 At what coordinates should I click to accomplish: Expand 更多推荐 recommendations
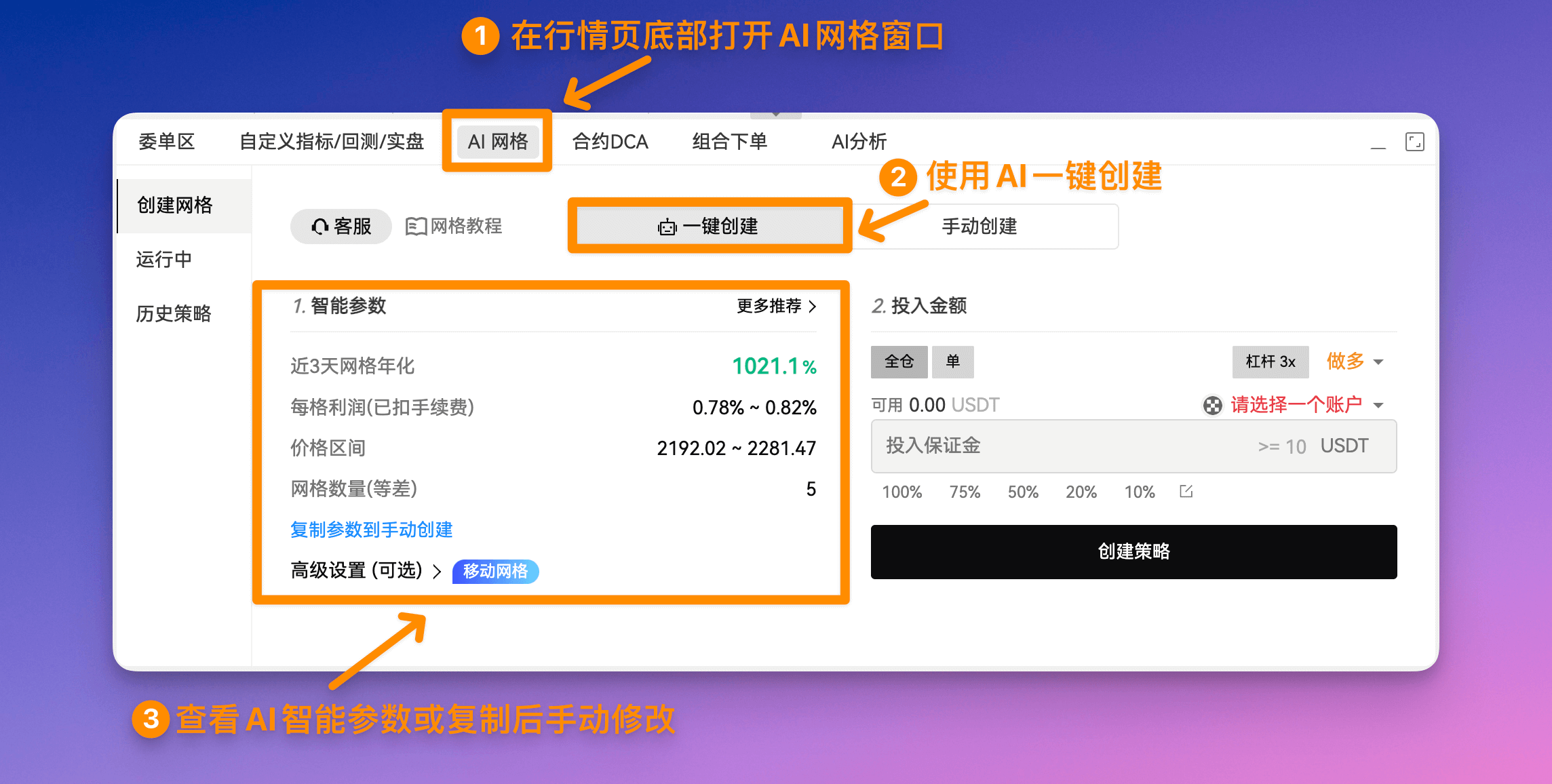[777, 306]
